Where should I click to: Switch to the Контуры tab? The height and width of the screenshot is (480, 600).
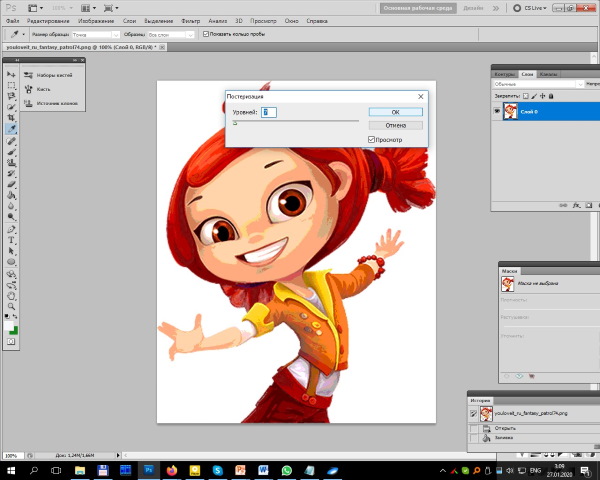pos(505,74)
